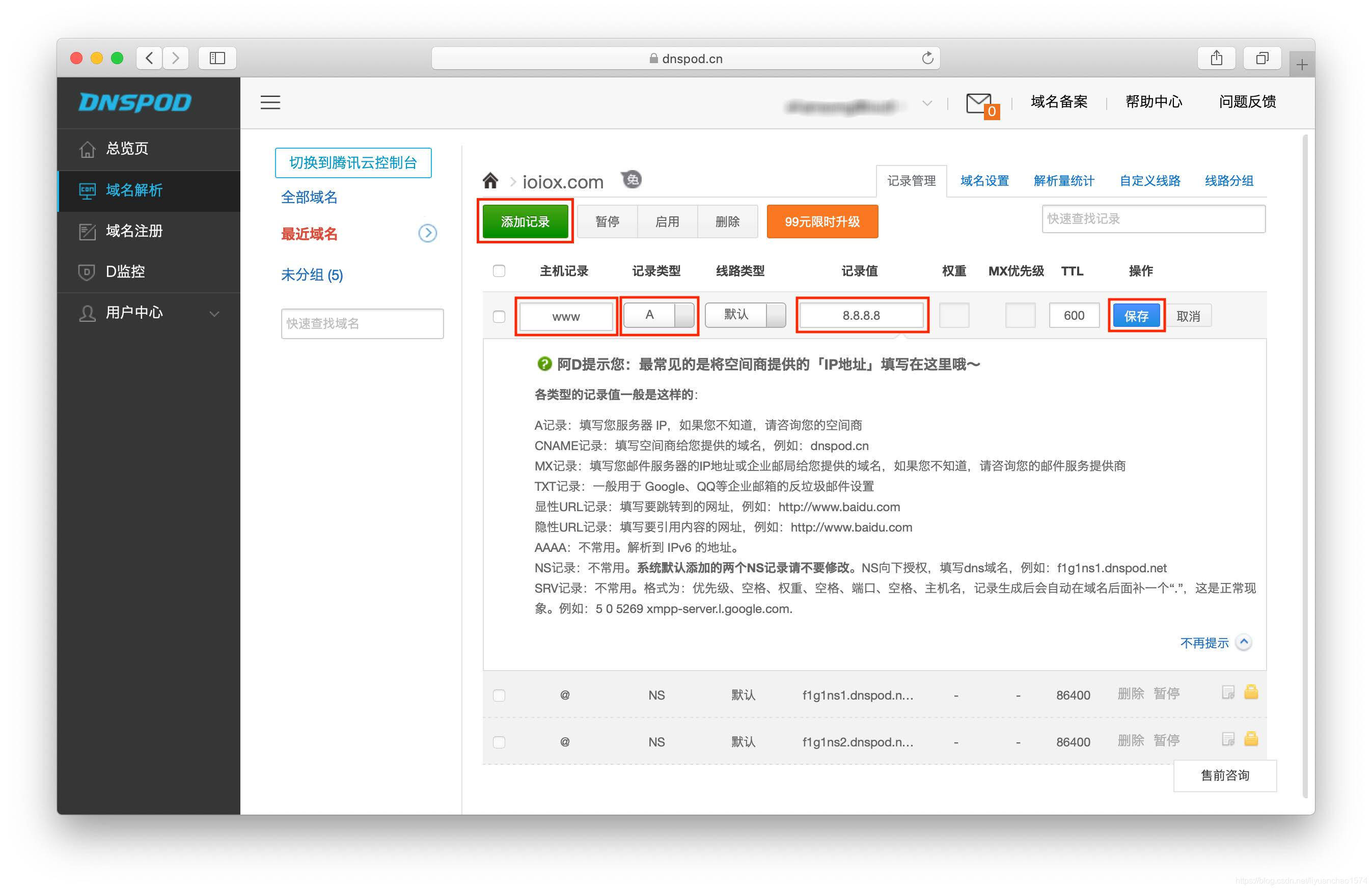1372x890 pixels.
Task: Click the home breadcrumb icon before ioiox.com
Action: 490,180
